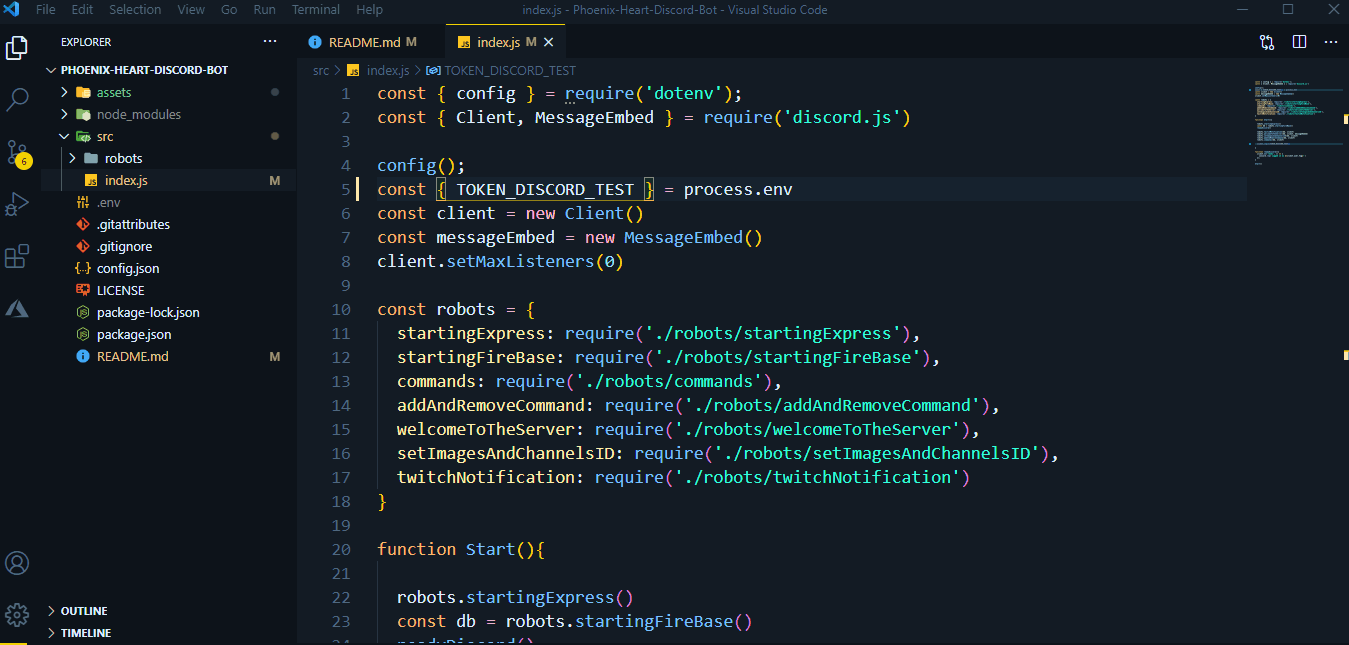The height and width of the screenshot is (645, 1349).
Task: Open the Manage gear icon
Action: click(x=17, y=613)
